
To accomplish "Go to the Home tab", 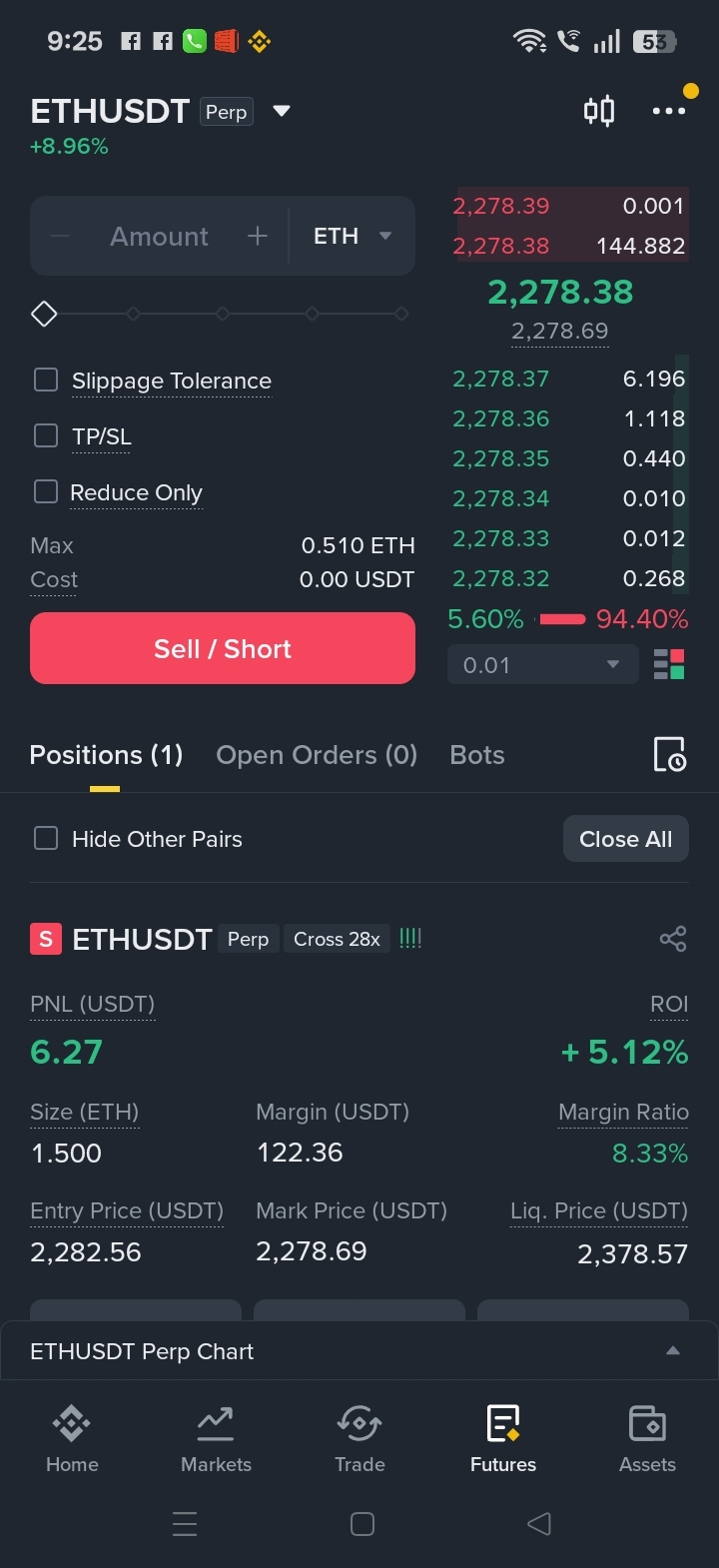I will click(72, 1438).
